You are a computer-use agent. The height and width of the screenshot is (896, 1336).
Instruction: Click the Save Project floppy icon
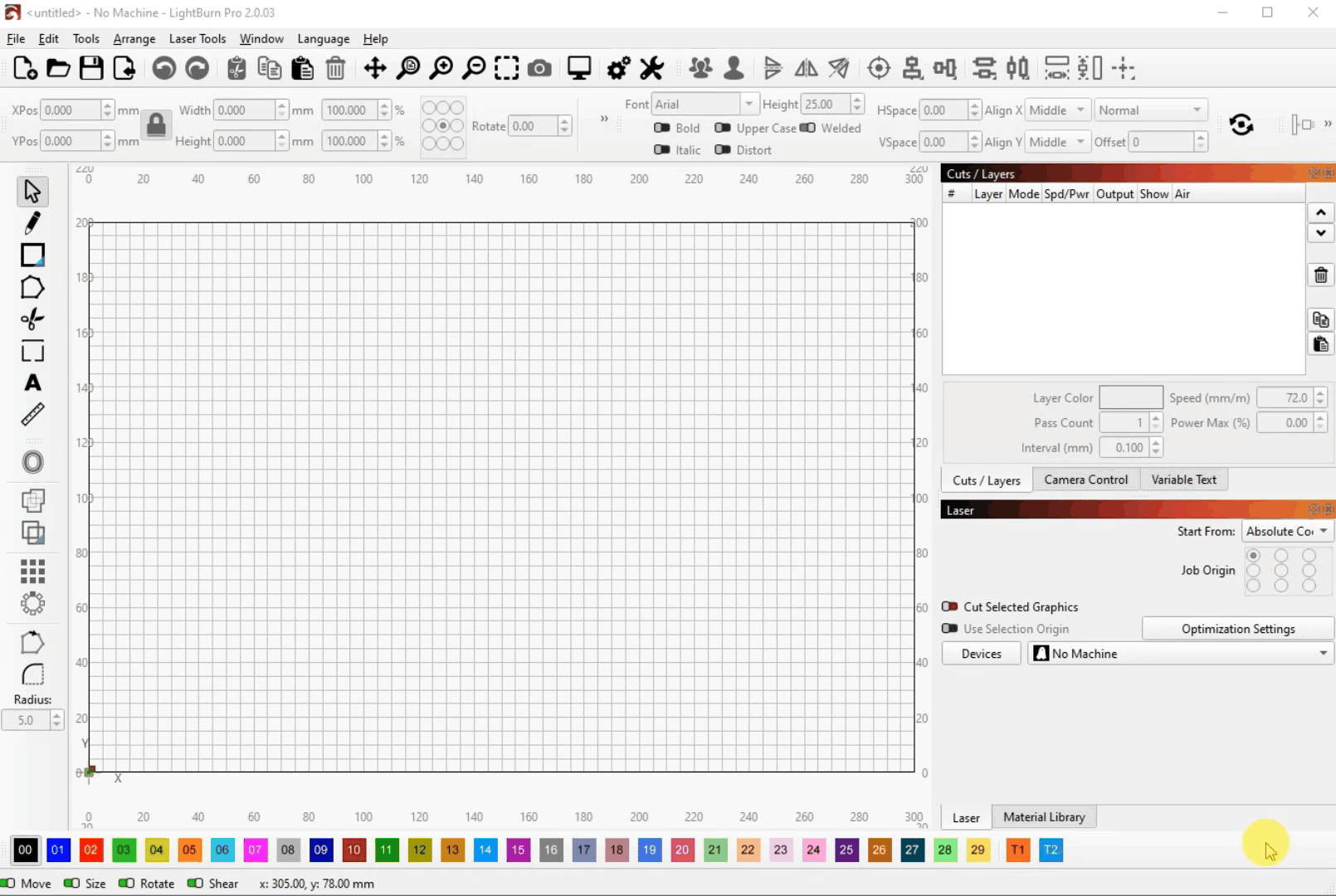[91, 69]
